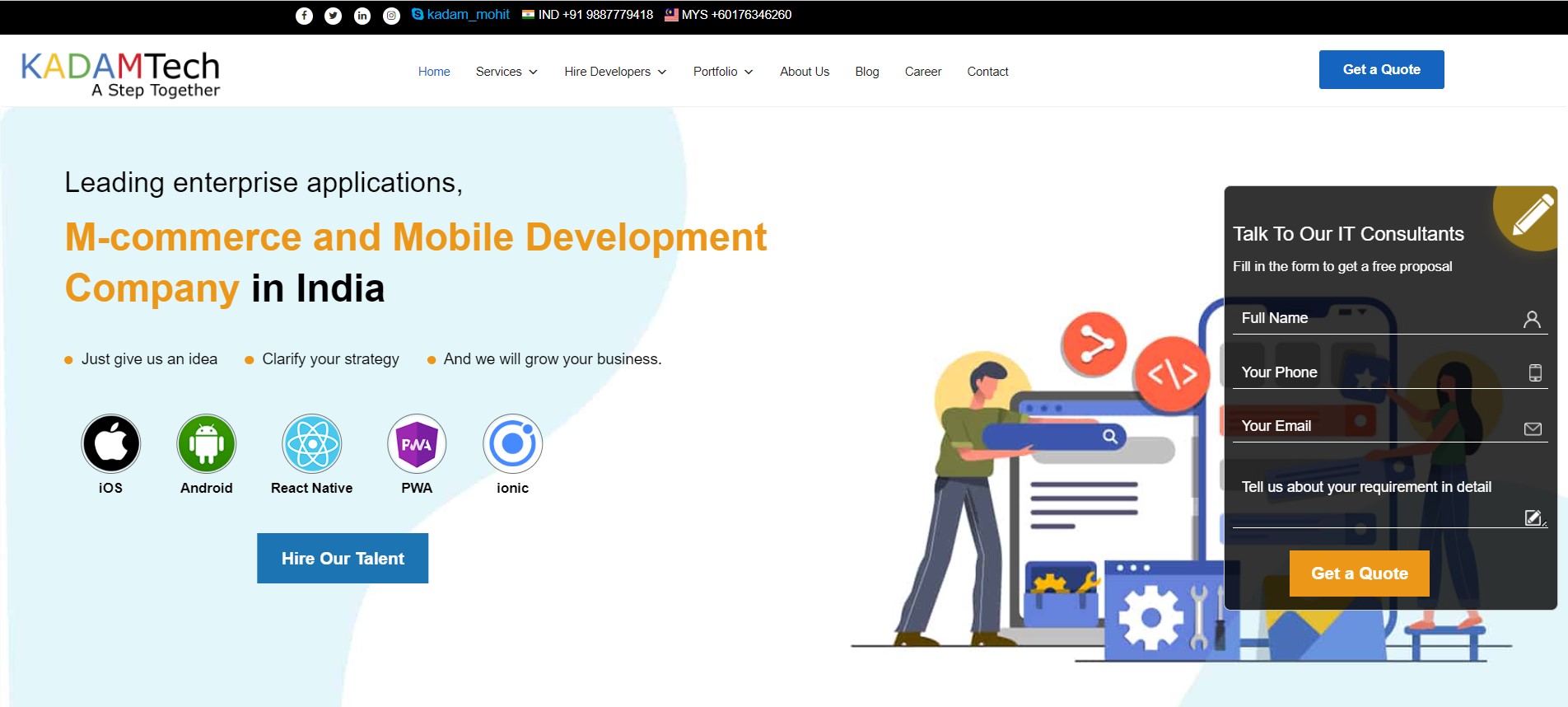Select the ionic circle icon
1568x707 pixels.
pos(513,443)
